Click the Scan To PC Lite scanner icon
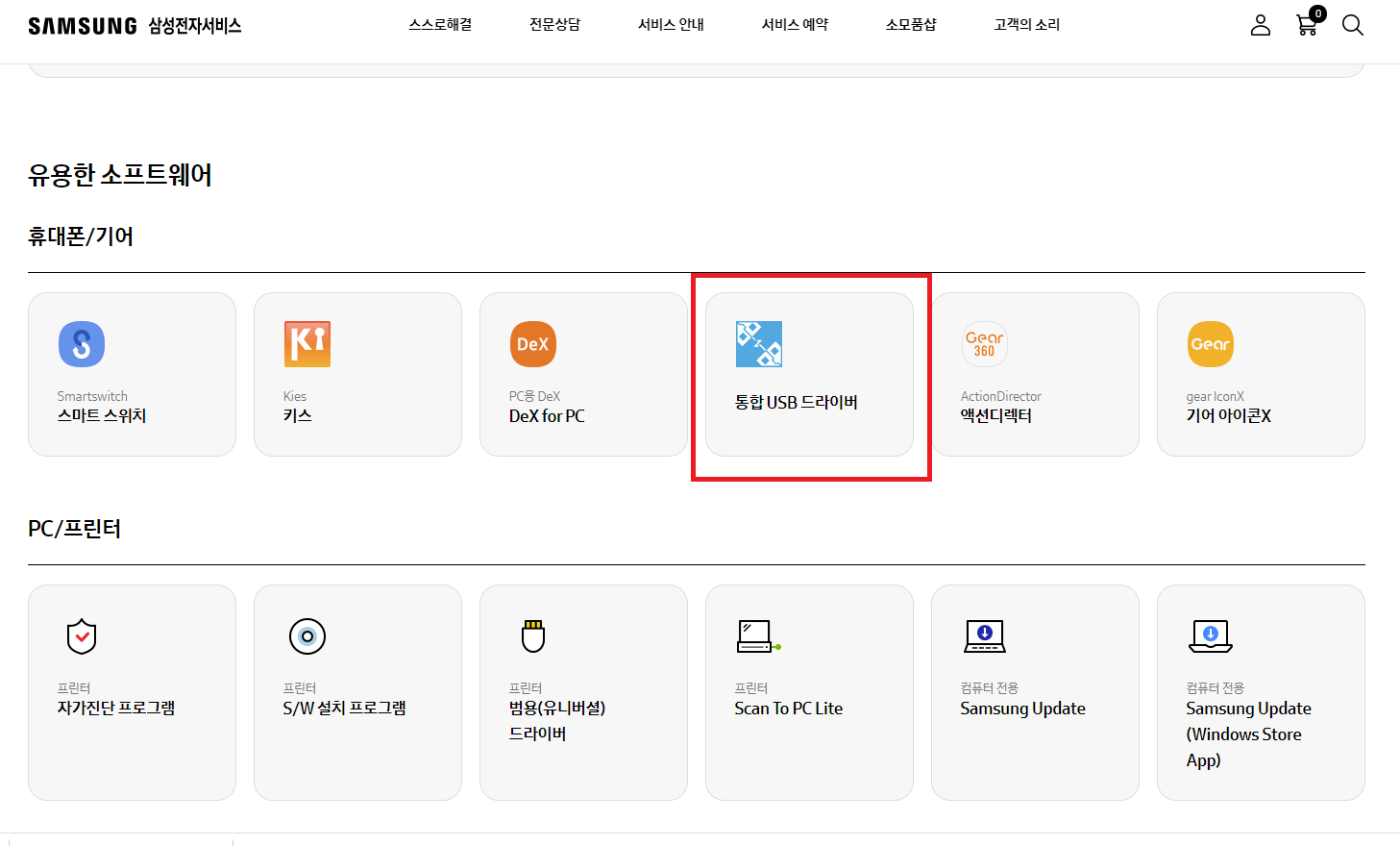This screenshot has height=846, width=1400. 759,636
